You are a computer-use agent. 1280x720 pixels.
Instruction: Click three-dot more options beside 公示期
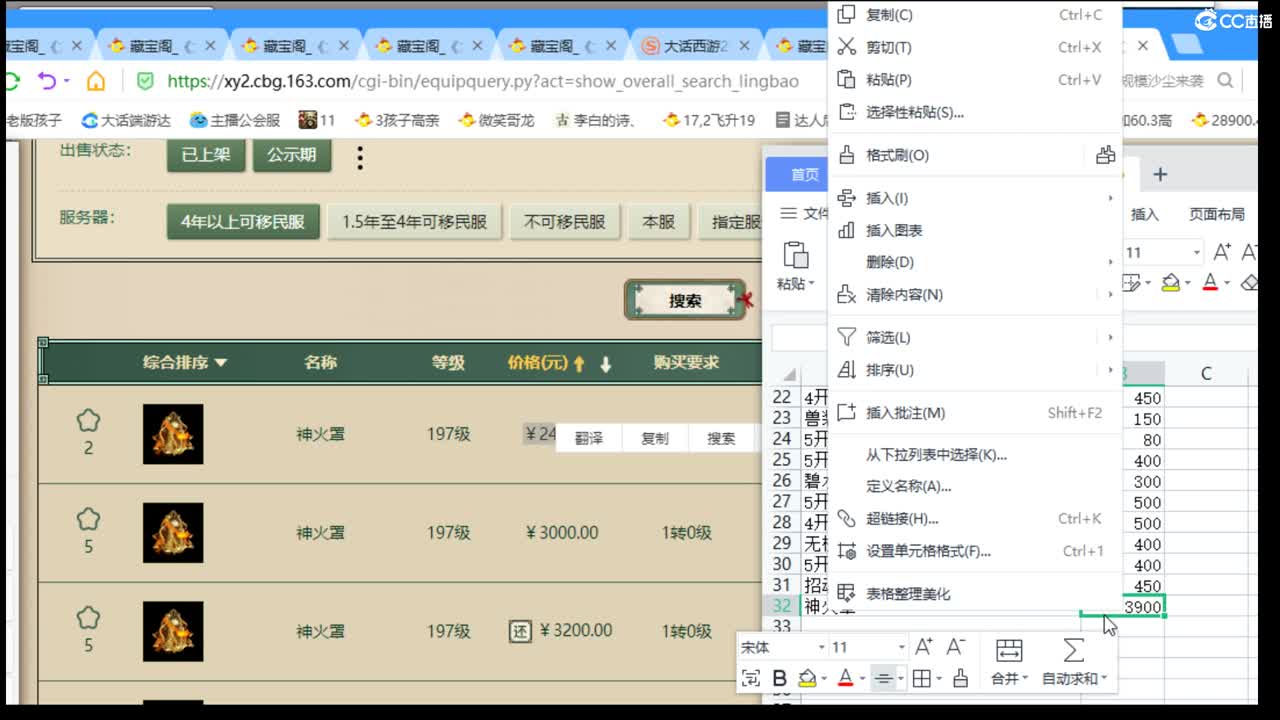tap(360, 156)
